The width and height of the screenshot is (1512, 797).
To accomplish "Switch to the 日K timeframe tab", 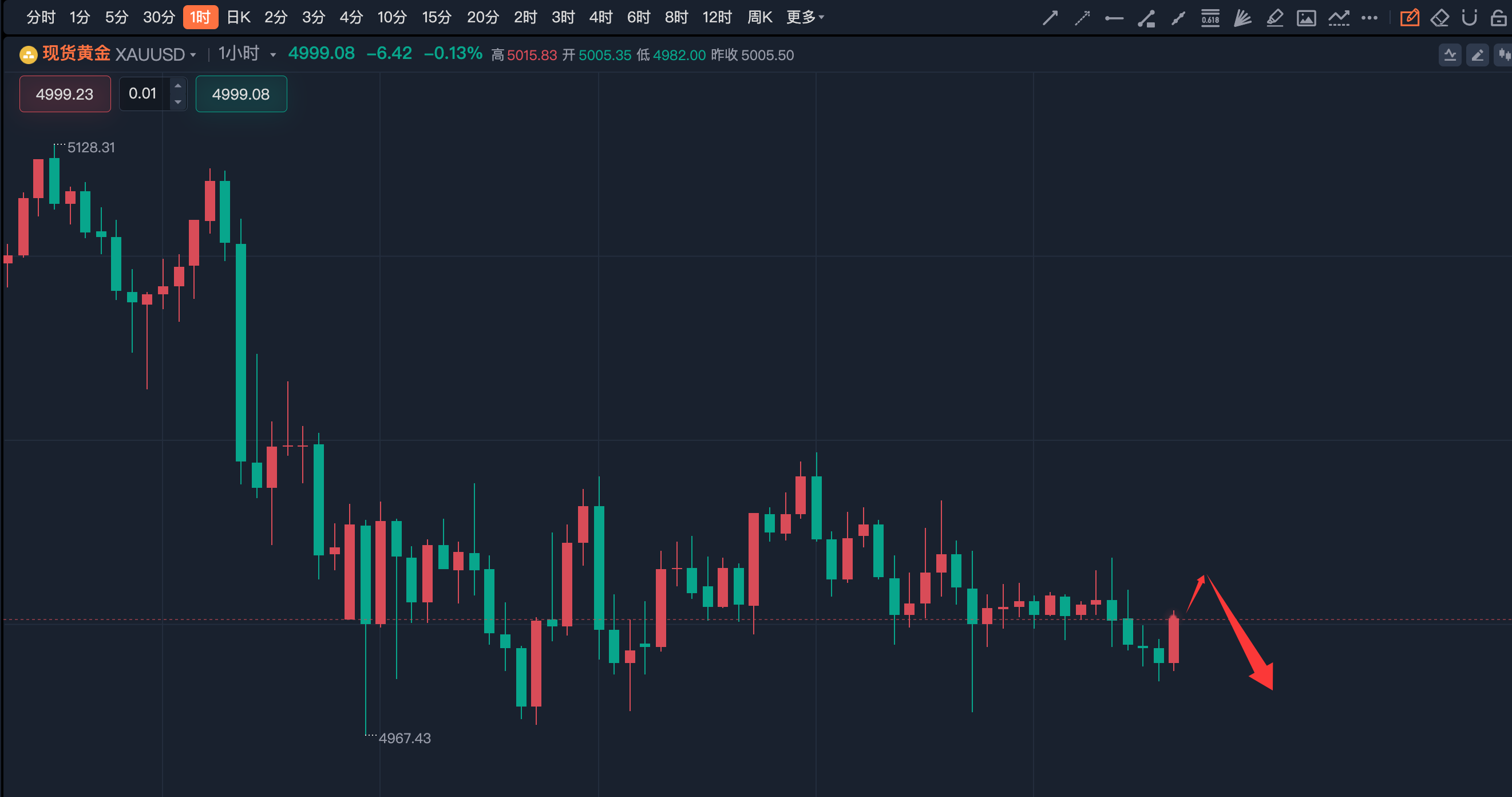I will click(x=238, y=18).
